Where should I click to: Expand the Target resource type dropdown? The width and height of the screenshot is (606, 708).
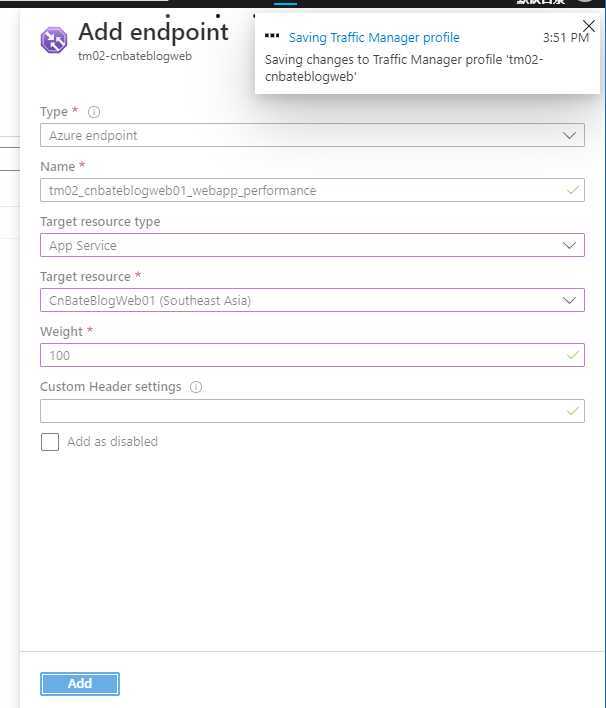coord(312,245)
